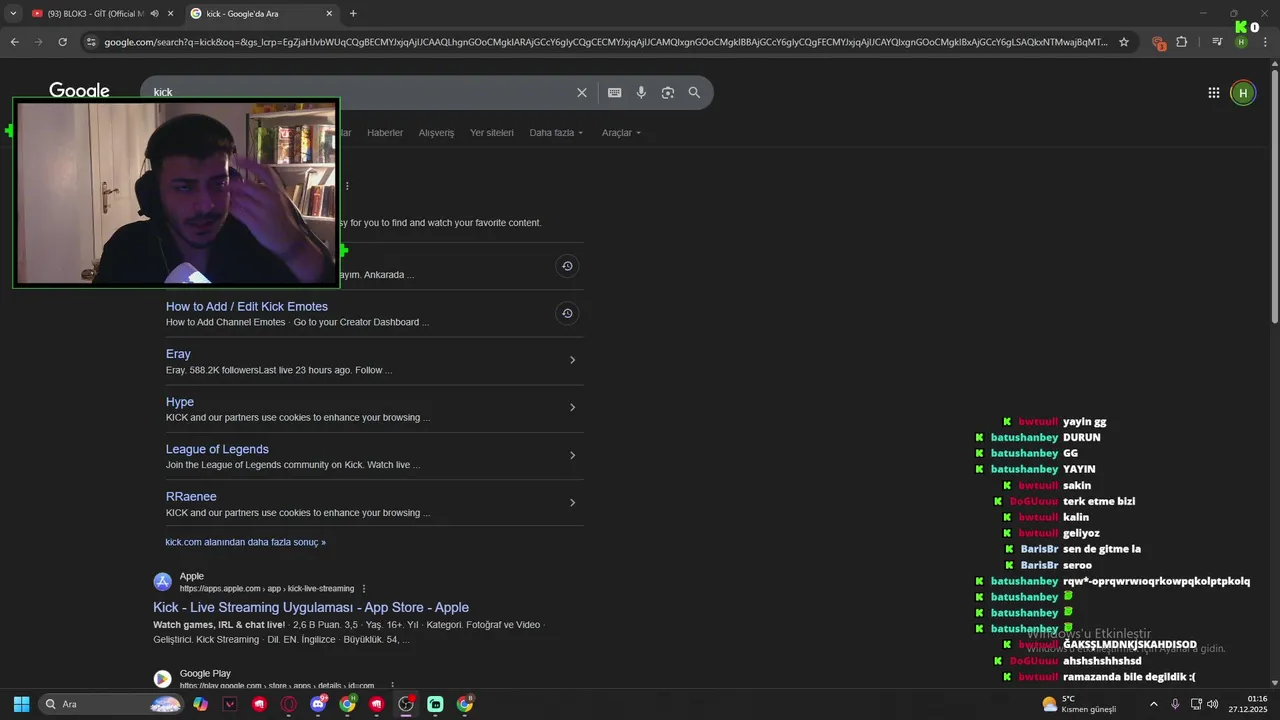This screenshot has height=720, width=1280.
Task: Open the Chrome profile H icon
Action: [x=1241, y=42]
